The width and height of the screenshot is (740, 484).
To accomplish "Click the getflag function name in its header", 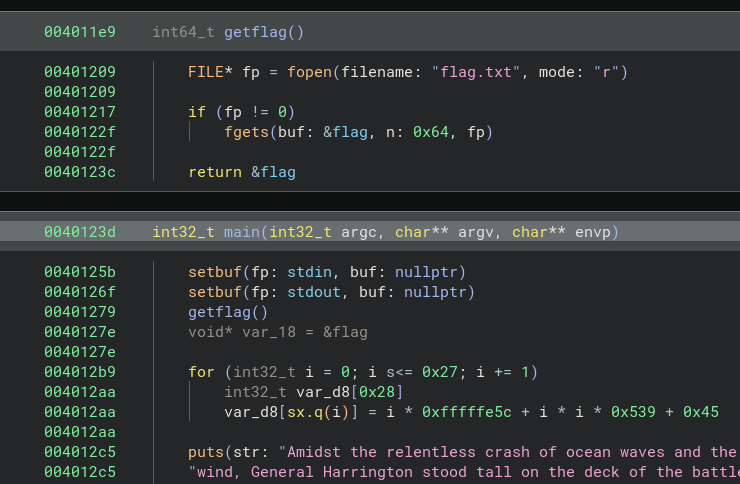I will click(255, 32).
